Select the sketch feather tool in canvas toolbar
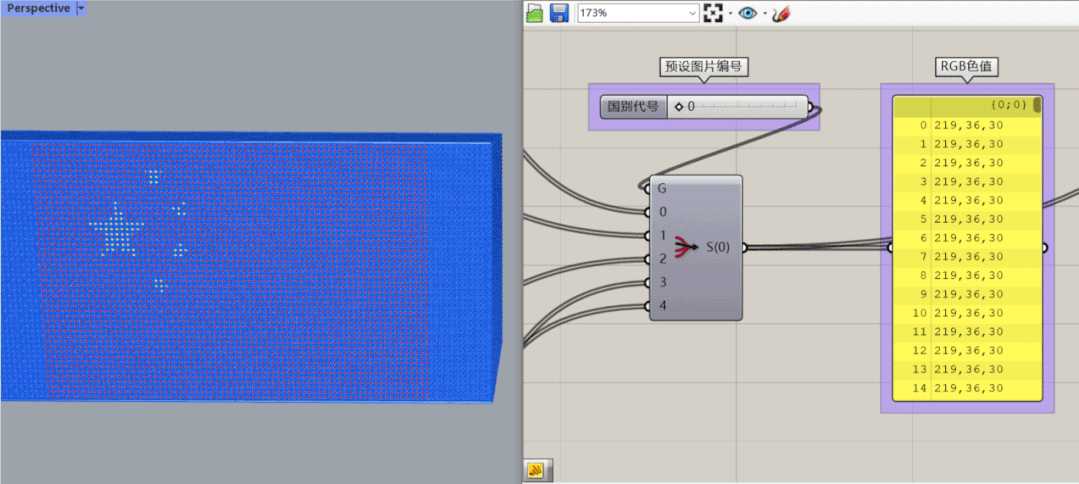Viewport: 1079px width, 484px height. tap(781, 12)
